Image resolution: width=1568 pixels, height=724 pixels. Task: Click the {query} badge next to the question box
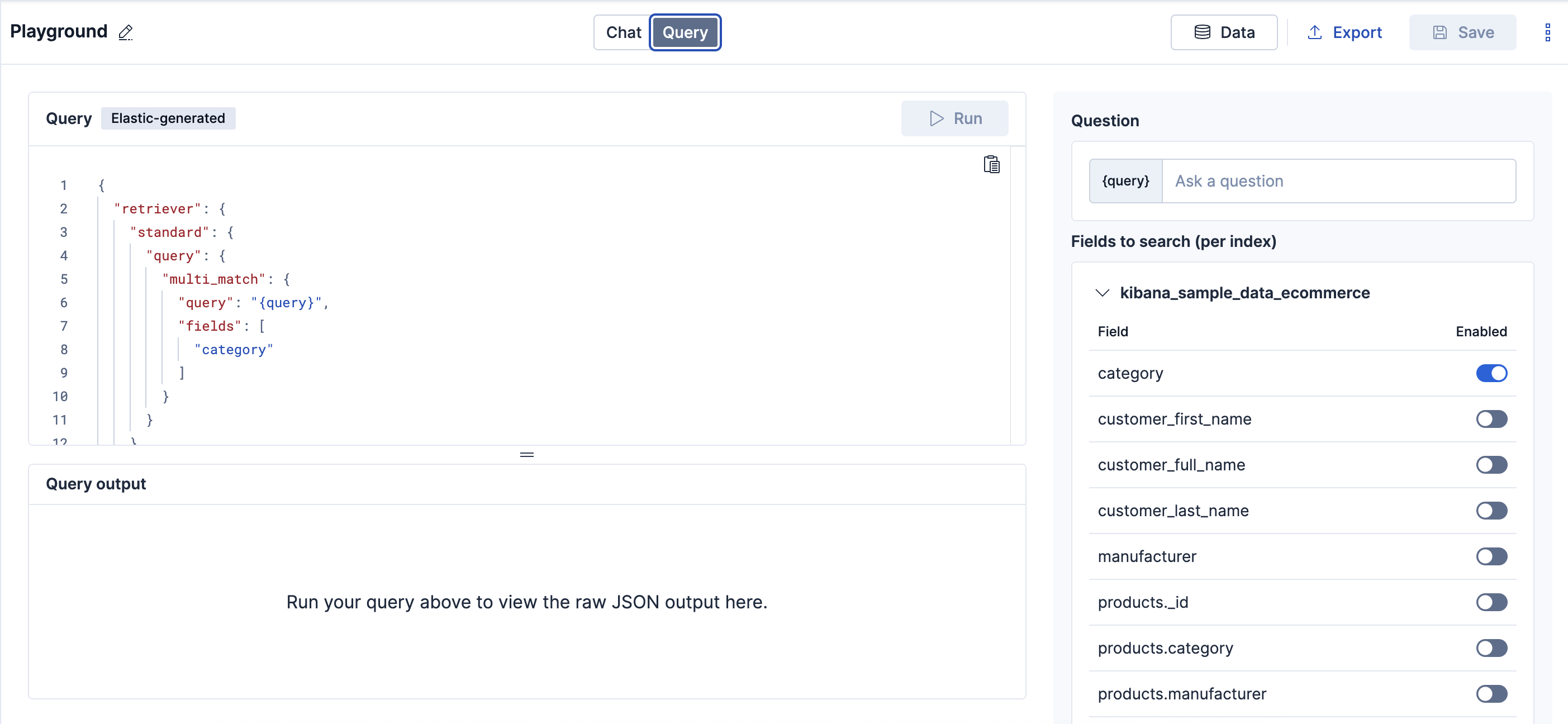coord(1125,180)
